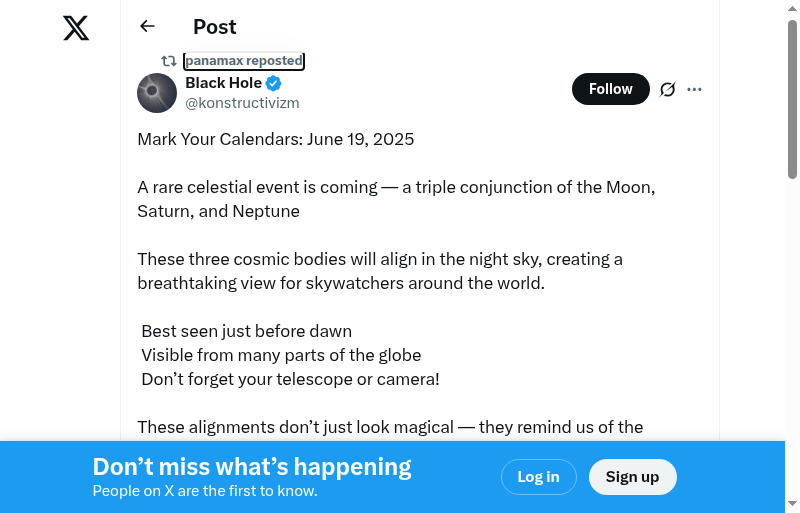Click the vertical scrollbar thumb
The height and width of the screenshot is (513, 800).
click(x=792, y=100)
